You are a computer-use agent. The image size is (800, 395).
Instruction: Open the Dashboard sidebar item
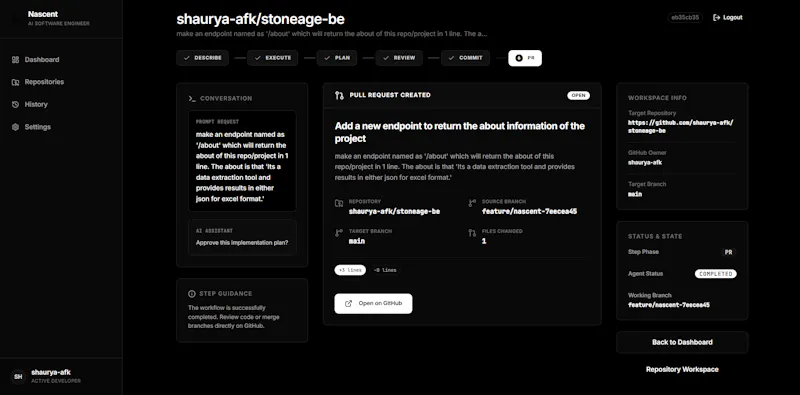pos(35,60)
